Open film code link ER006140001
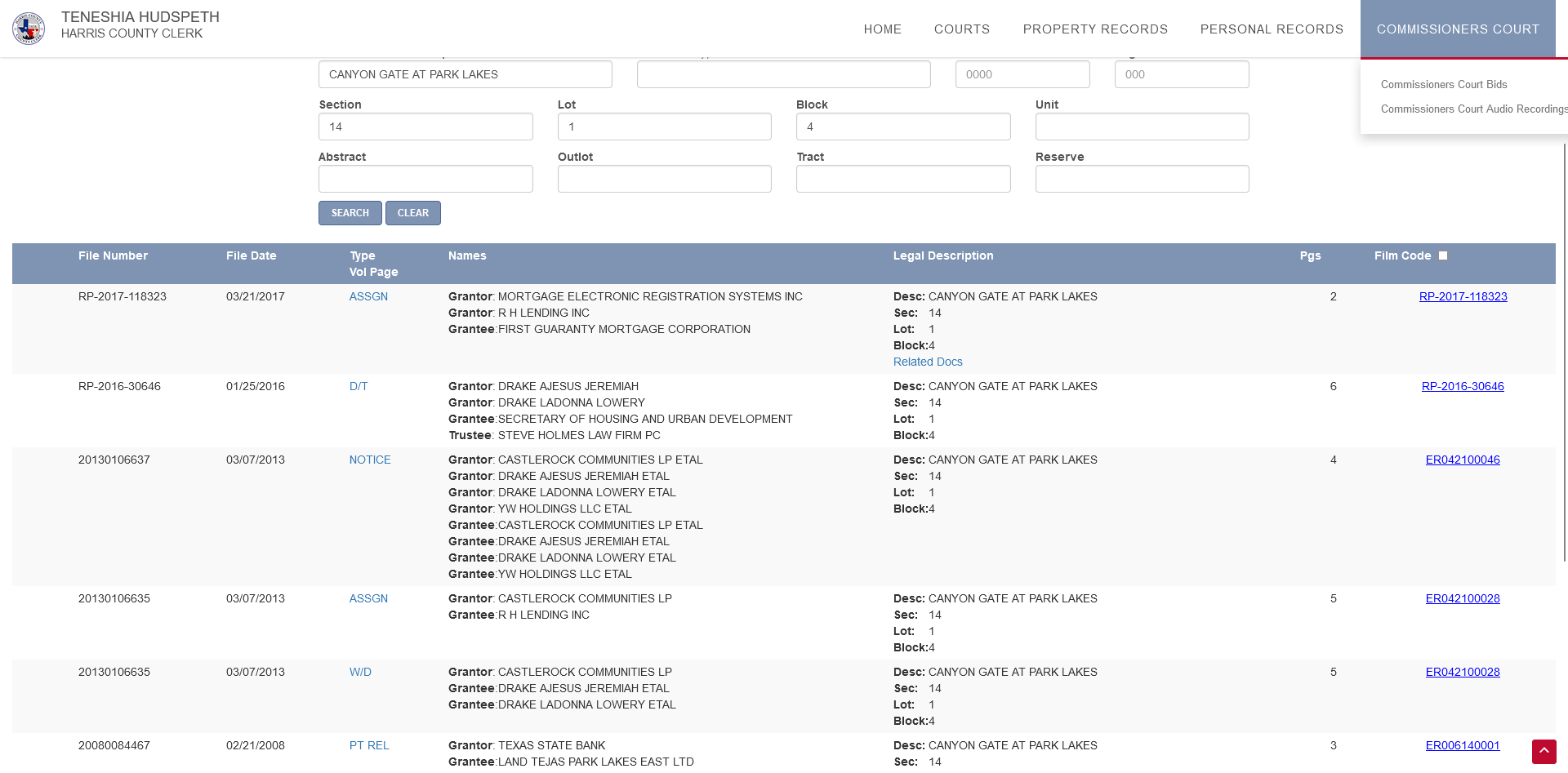1568x773 pixels. tap(1463, 745)
